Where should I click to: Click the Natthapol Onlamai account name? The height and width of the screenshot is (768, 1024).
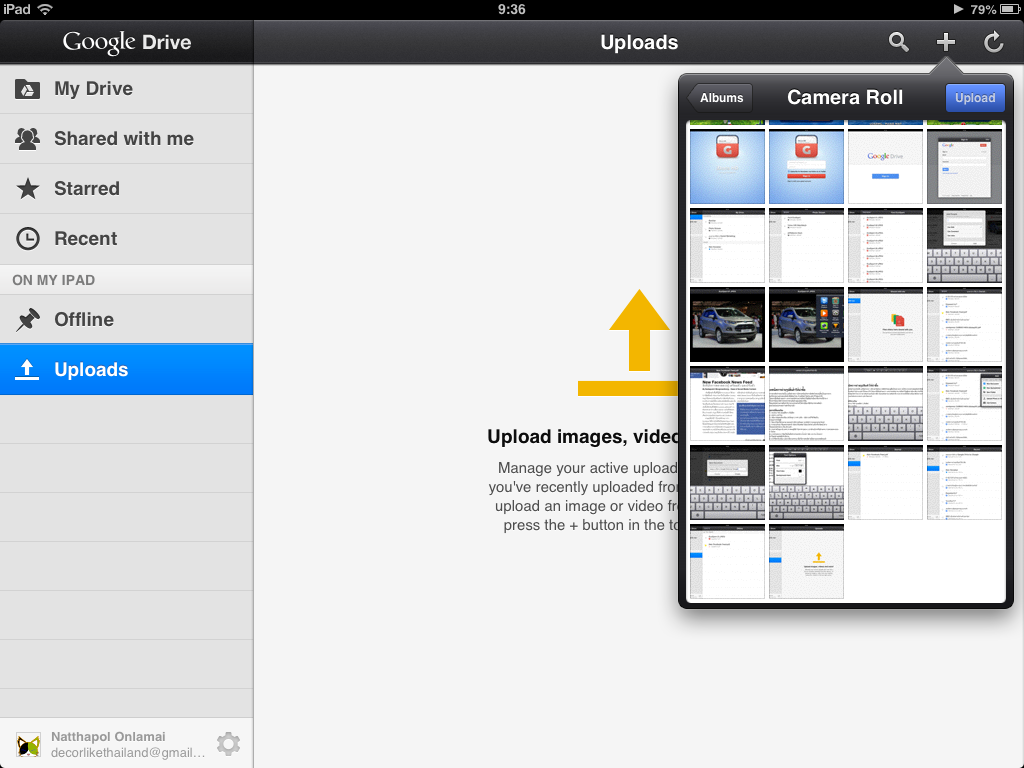pyautogui.click(x=108, y=736)
